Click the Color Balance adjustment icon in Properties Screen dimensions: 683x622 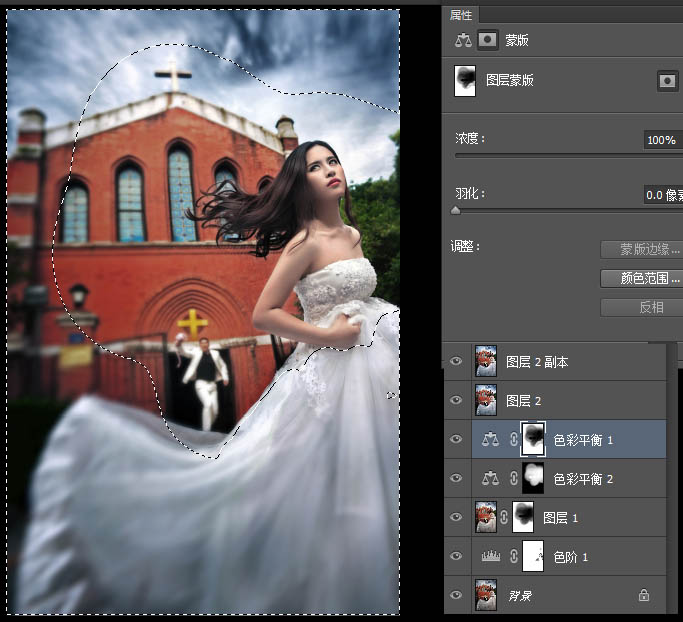[x=463, y=41]
